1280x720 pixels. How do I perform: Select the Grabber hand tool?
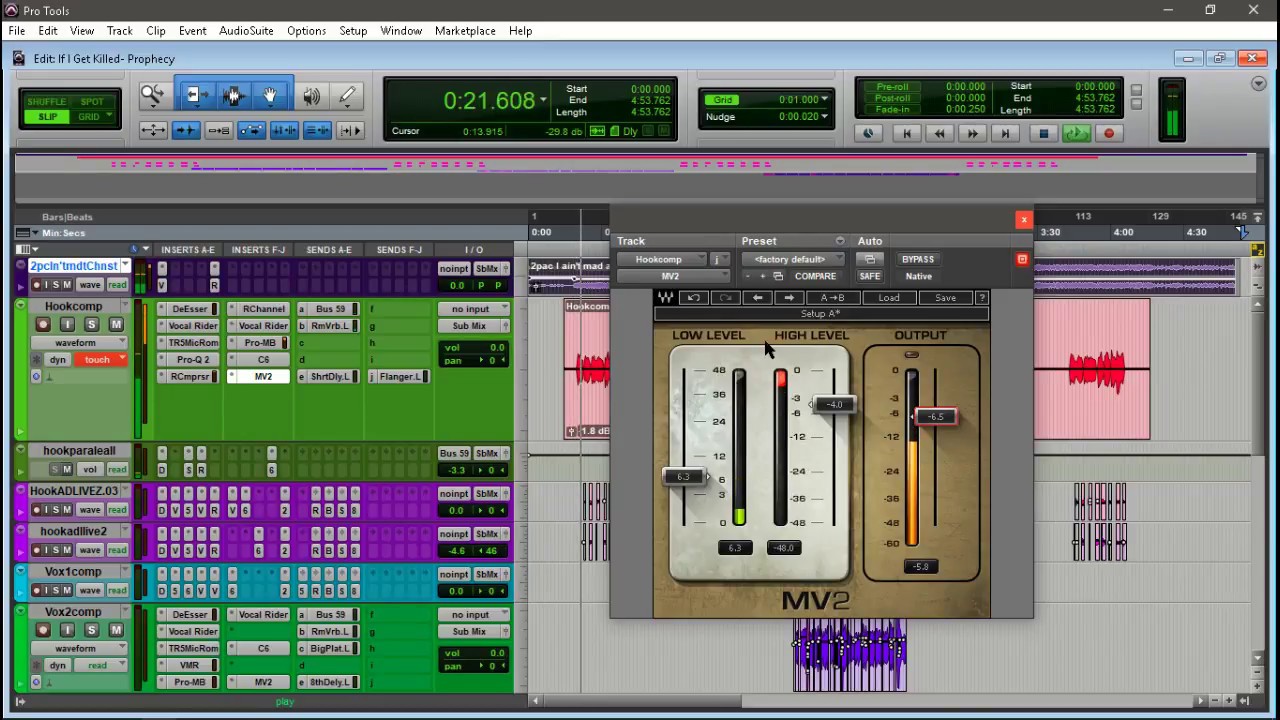(270, 96)
